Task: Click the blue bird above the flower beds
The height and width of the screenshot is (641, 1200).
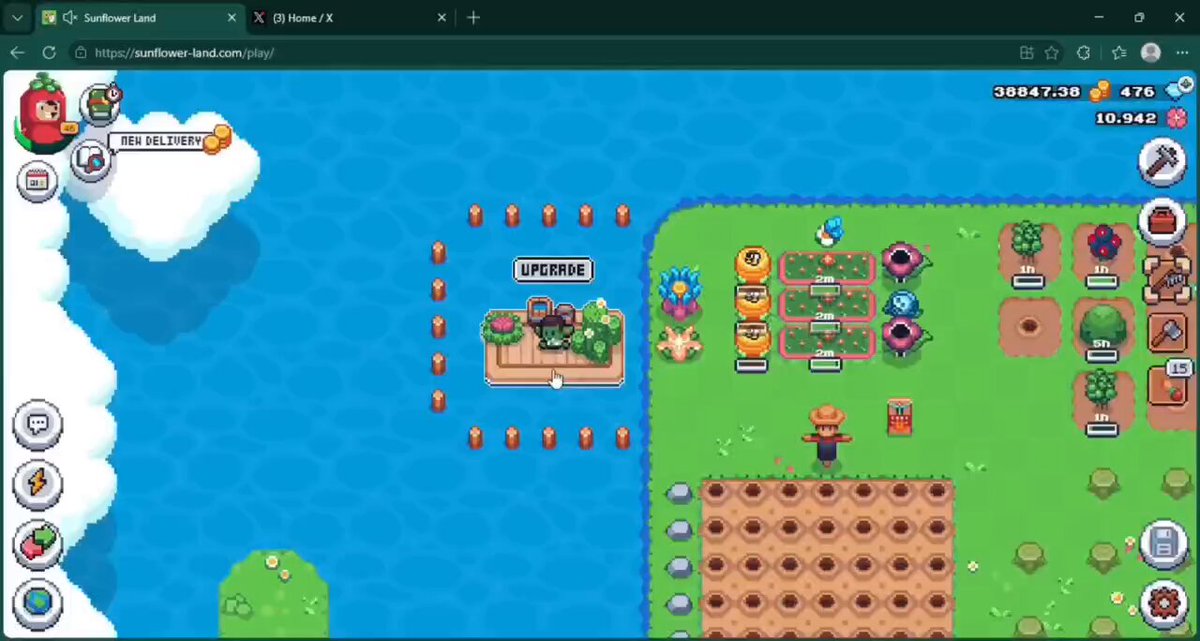Action: [x=827, y=232]
